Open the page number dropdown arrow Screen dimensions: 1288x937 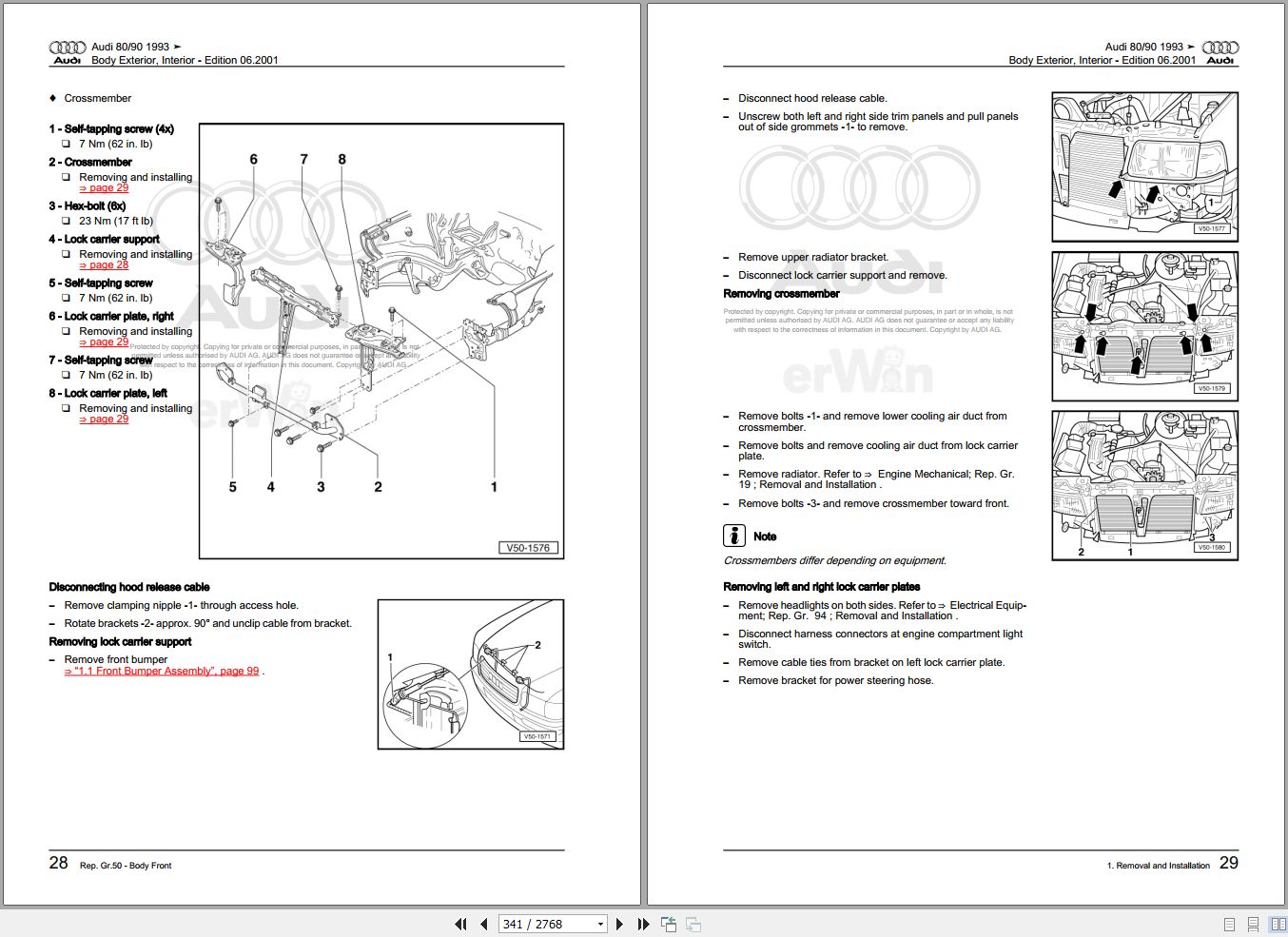(600, 924)
